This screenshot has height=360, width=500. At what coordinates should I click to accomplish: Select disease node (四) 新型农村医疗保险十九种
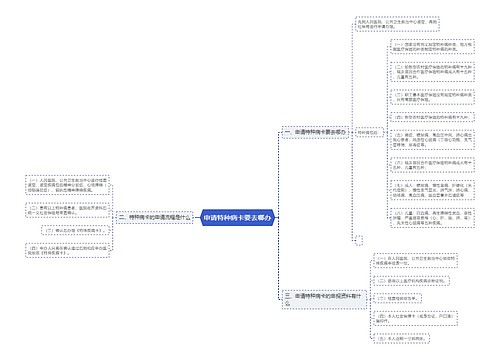click(432, 117)
